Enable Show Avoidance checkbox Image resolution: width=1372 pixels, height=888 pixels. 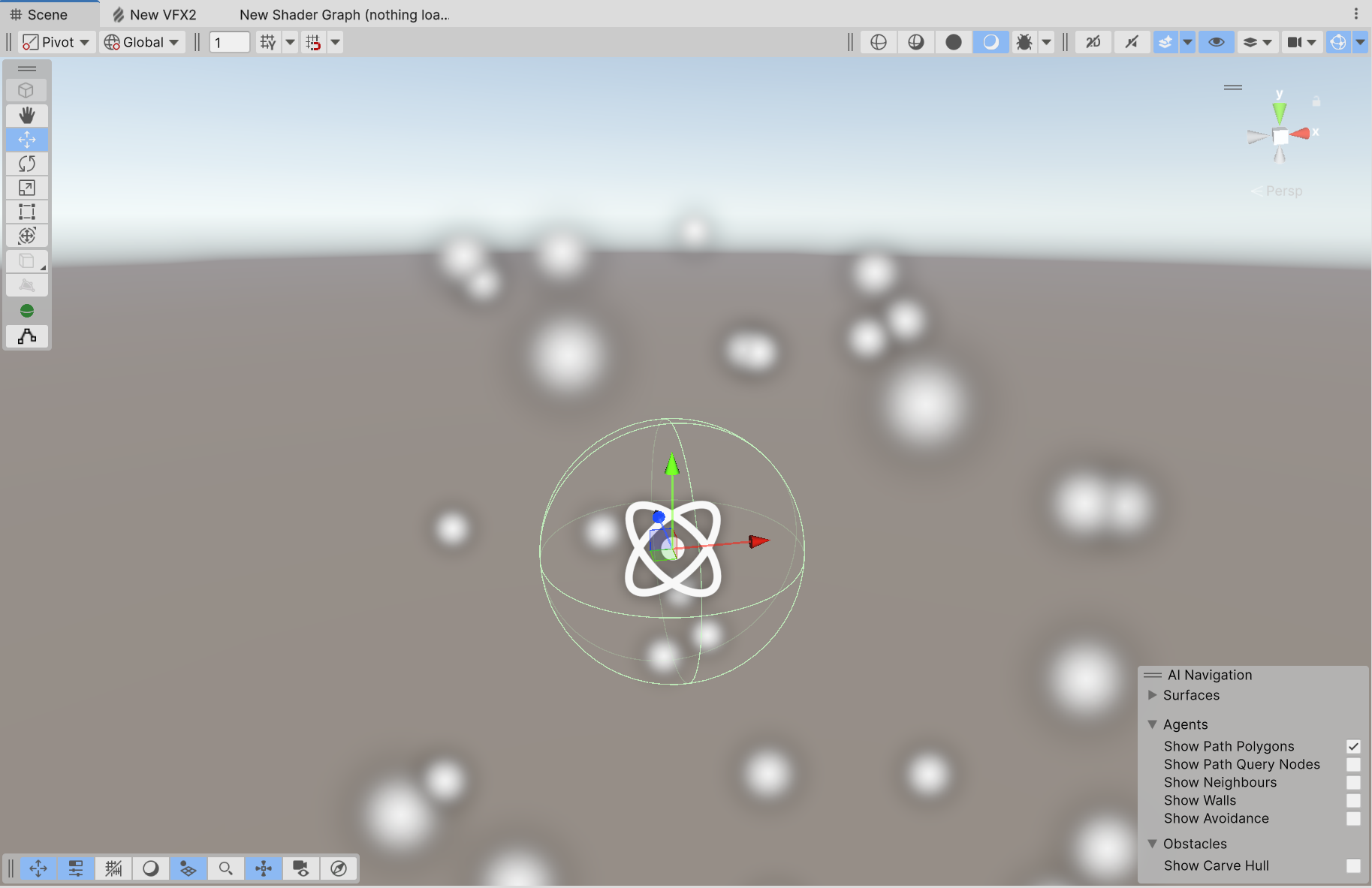click(x=1353, y=818)
